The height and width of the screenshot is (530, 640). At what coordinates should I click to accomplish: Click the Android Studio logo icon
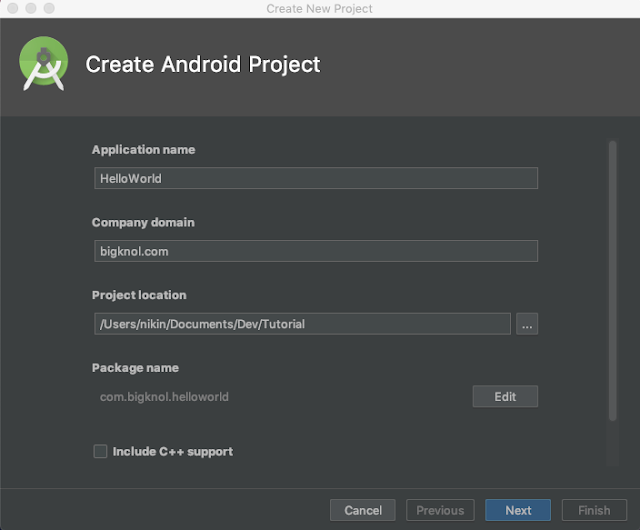click(43, 63)
